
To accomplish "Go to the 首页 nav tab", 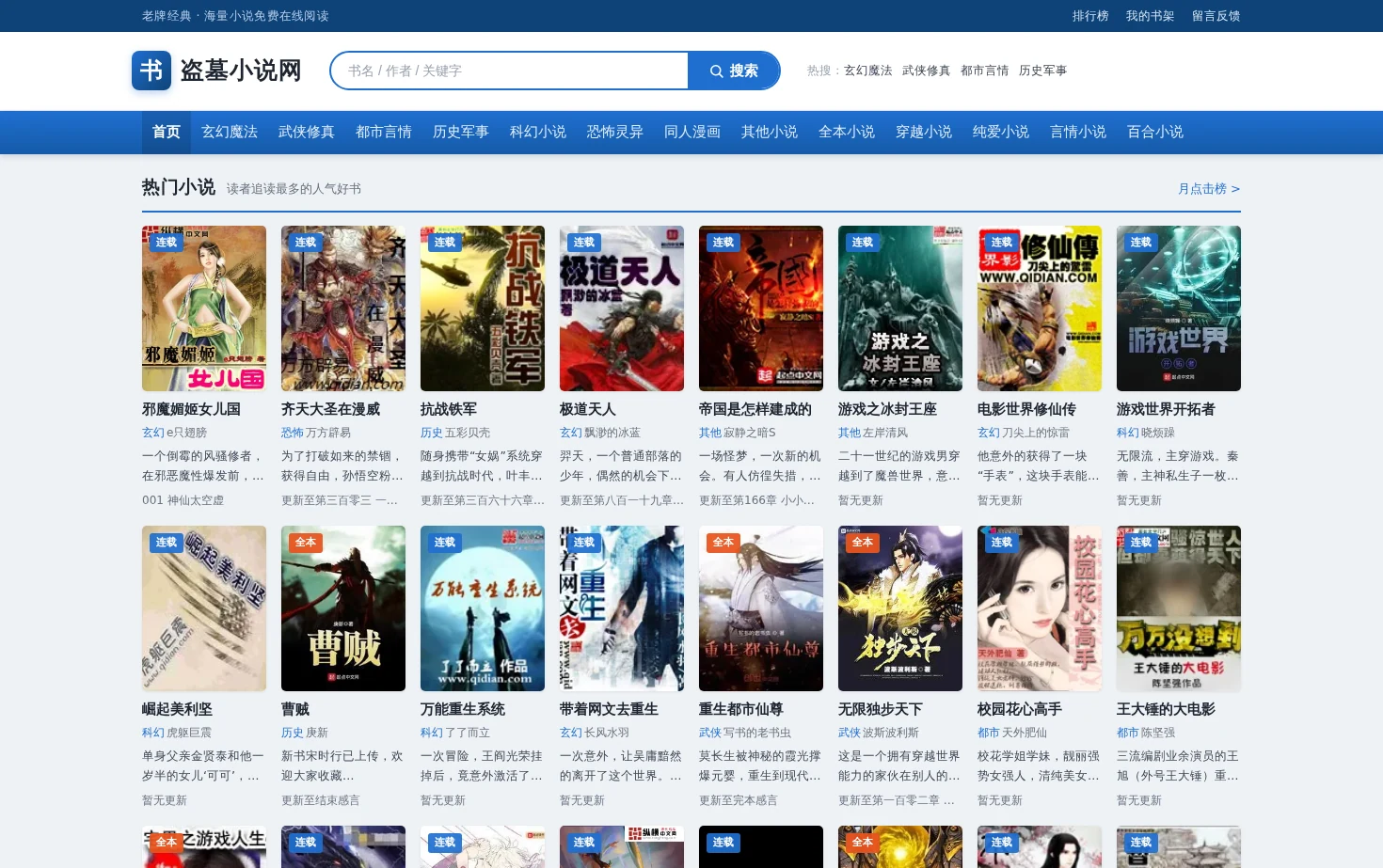I will click(167, 133).
